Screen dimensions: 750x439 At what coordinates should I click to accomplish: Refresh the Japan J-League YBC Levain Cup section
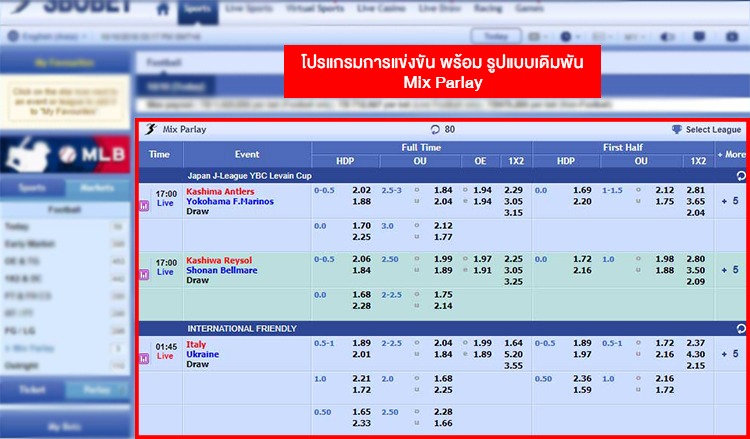741,176
